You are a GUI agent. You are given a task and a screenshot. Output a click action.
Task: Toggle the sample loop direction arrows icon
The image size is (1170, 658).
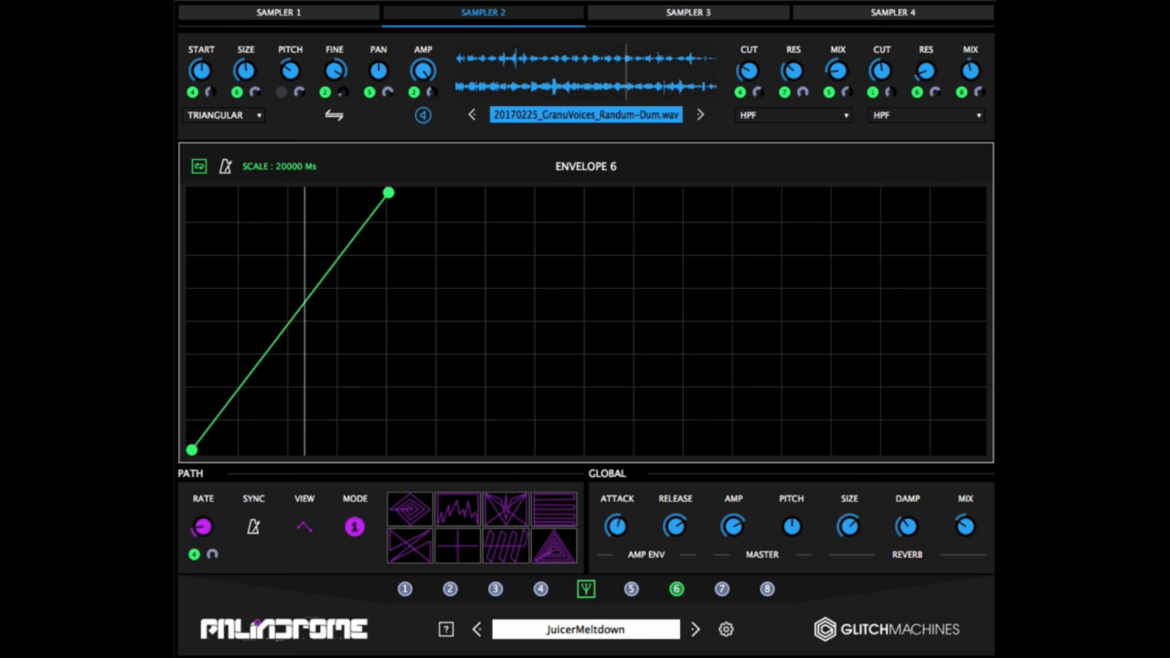click(334, 115)
